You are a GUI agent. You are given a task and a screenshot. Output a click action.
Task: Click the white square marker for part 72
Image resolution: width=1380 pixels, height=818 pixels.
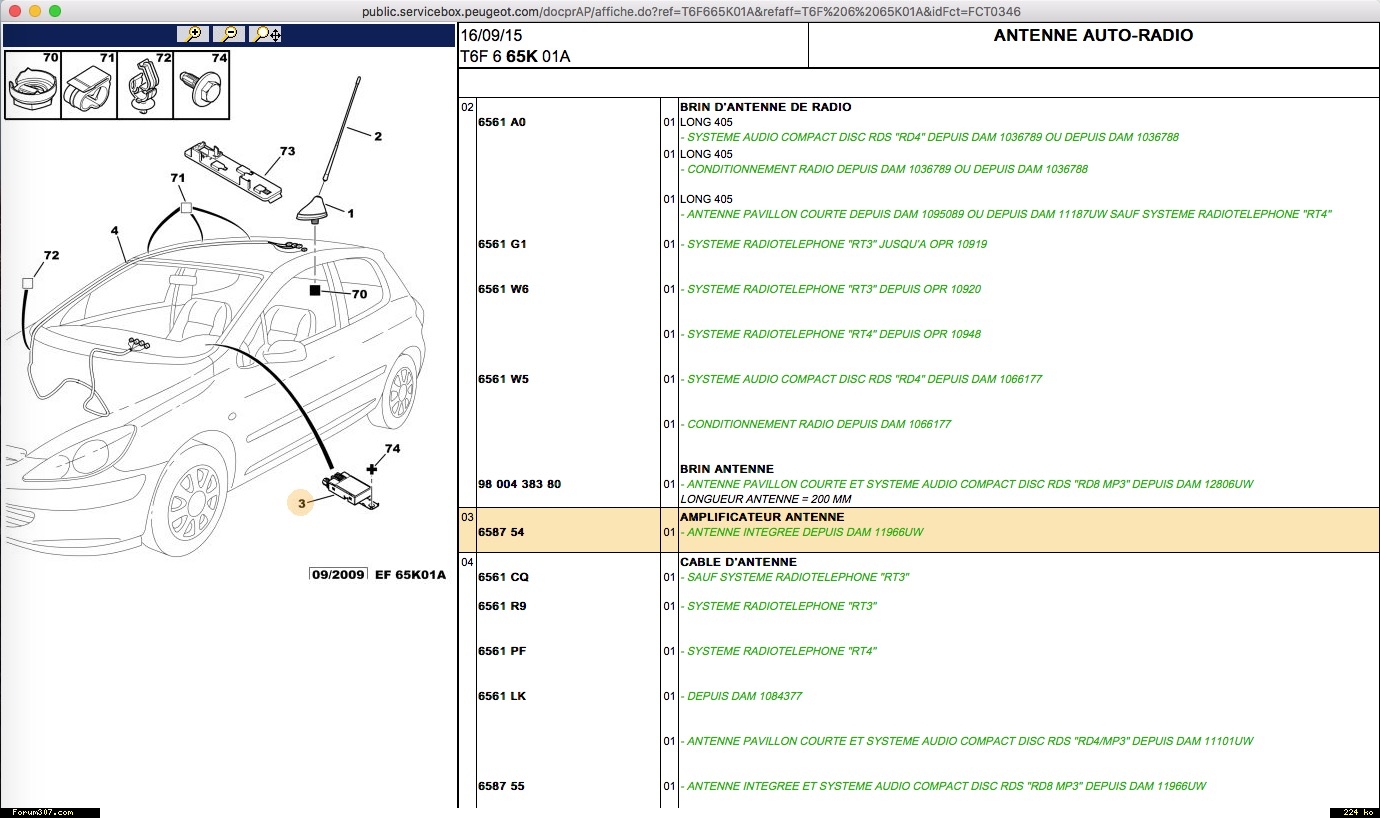click(x=27, y=284)
